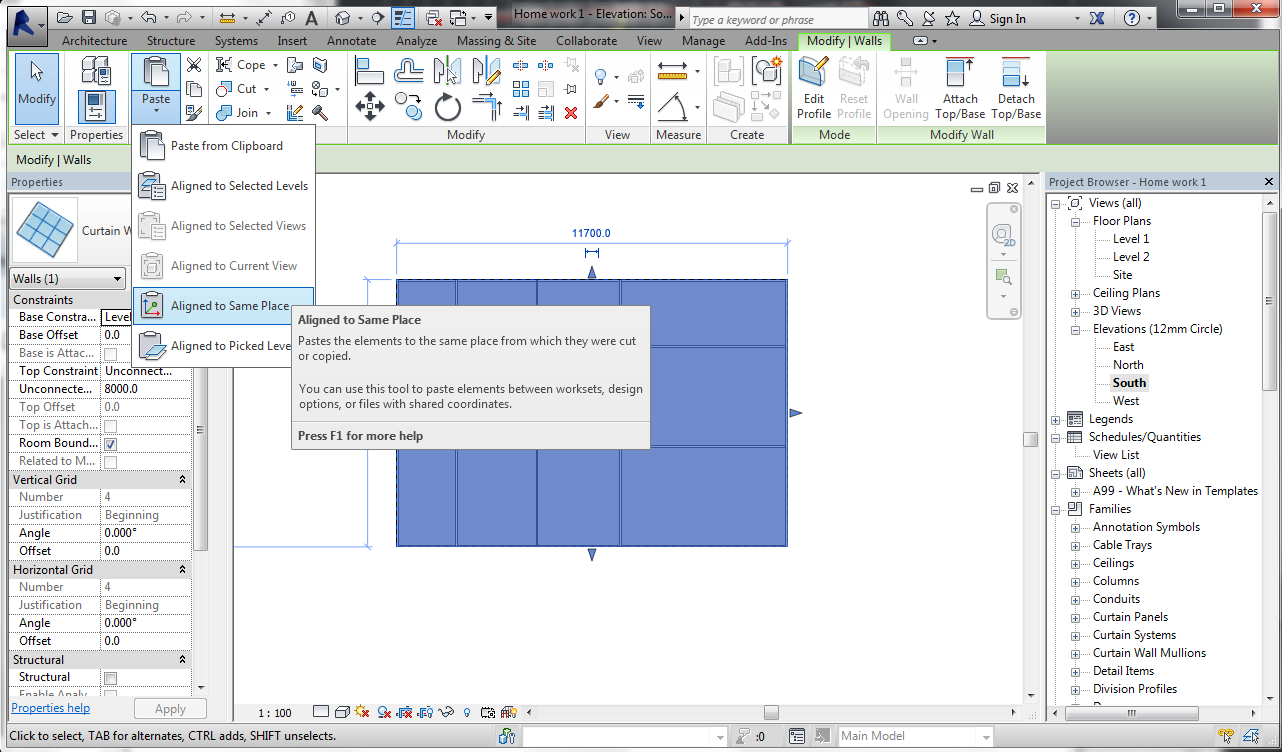The width and height of the screenshot is (1282, 752).
Task: Select the Cope tool
Action: [x=243, y=64]
